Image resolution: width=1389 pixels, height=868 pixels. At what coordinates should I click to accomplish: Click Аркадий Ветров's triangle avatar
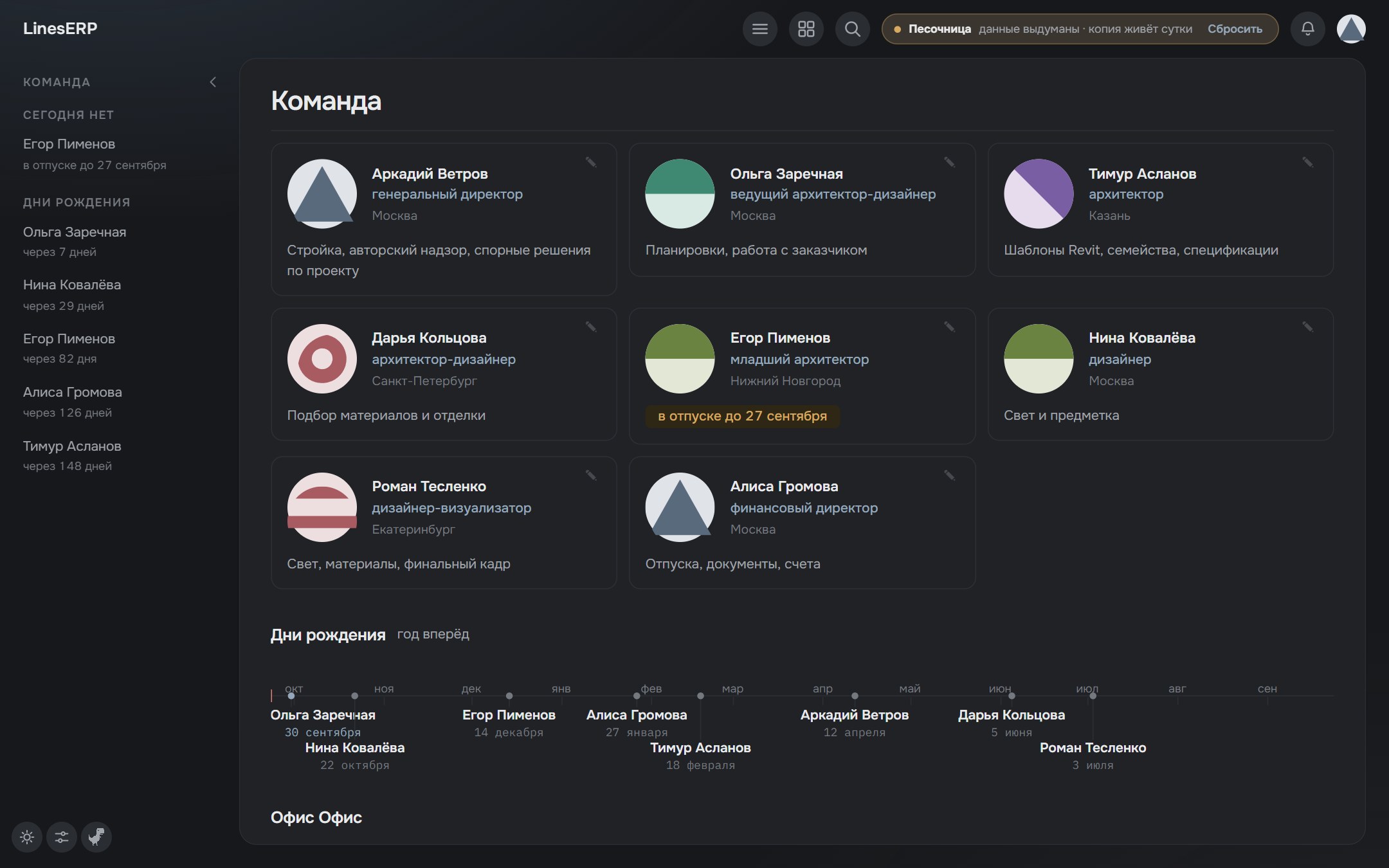(322, 194)
